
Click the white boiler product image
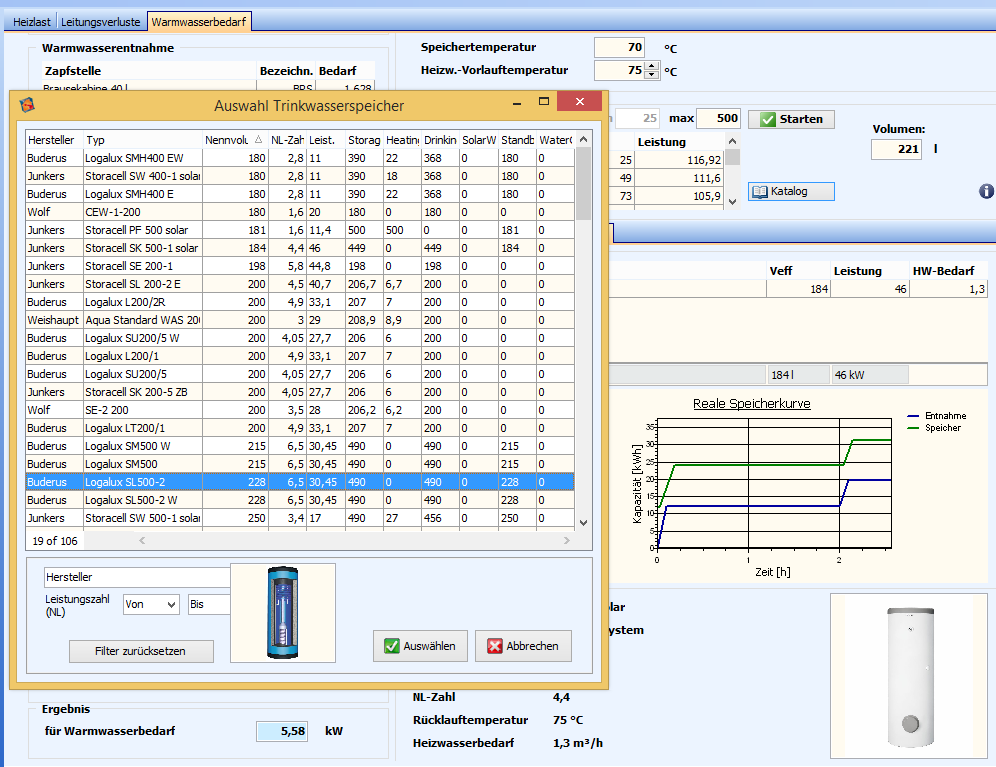[908, 675]
